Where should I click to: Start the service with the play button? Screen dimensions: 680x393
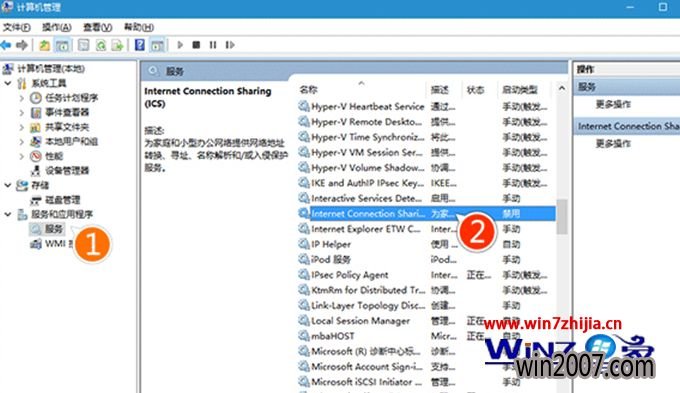click(x=180, y=45)
